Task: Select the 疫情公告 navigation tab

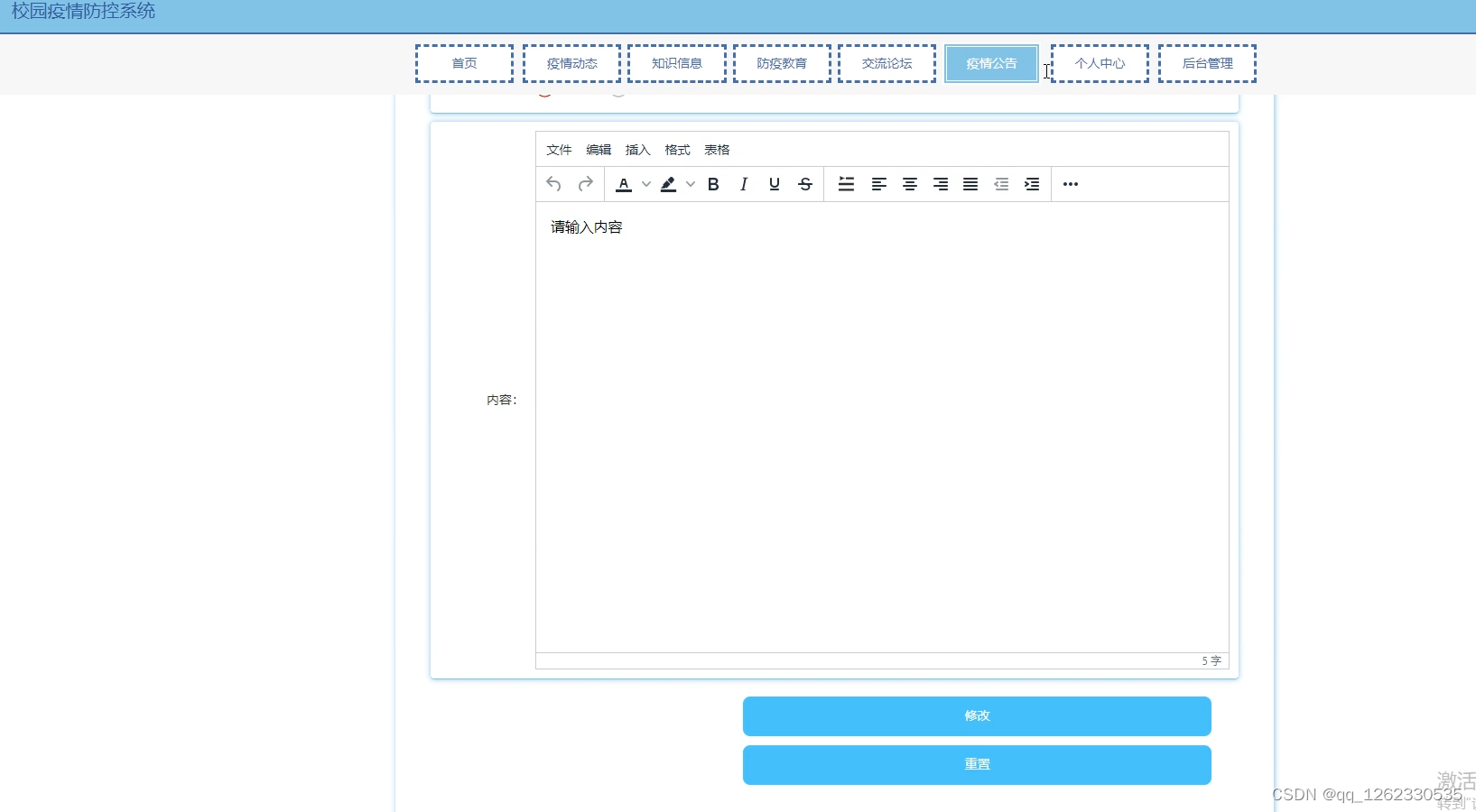Action: 991,63
